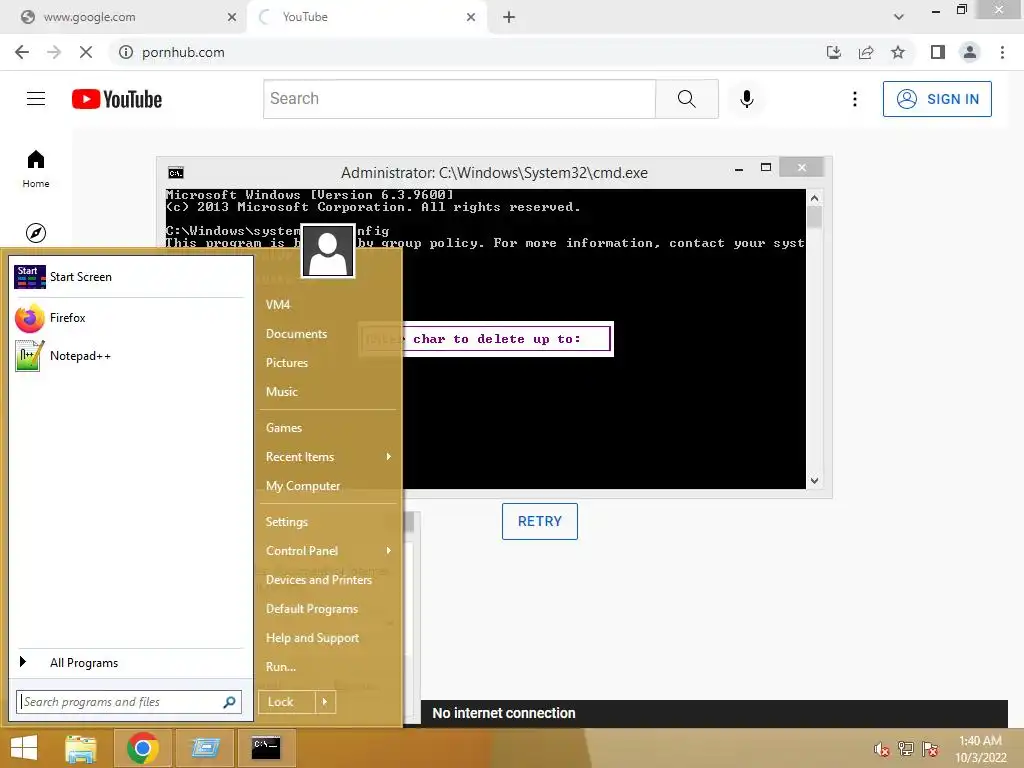This screenshot has height=768, width=1024.
Task: Toggle Chrome side panel
Action: [938, 52]
